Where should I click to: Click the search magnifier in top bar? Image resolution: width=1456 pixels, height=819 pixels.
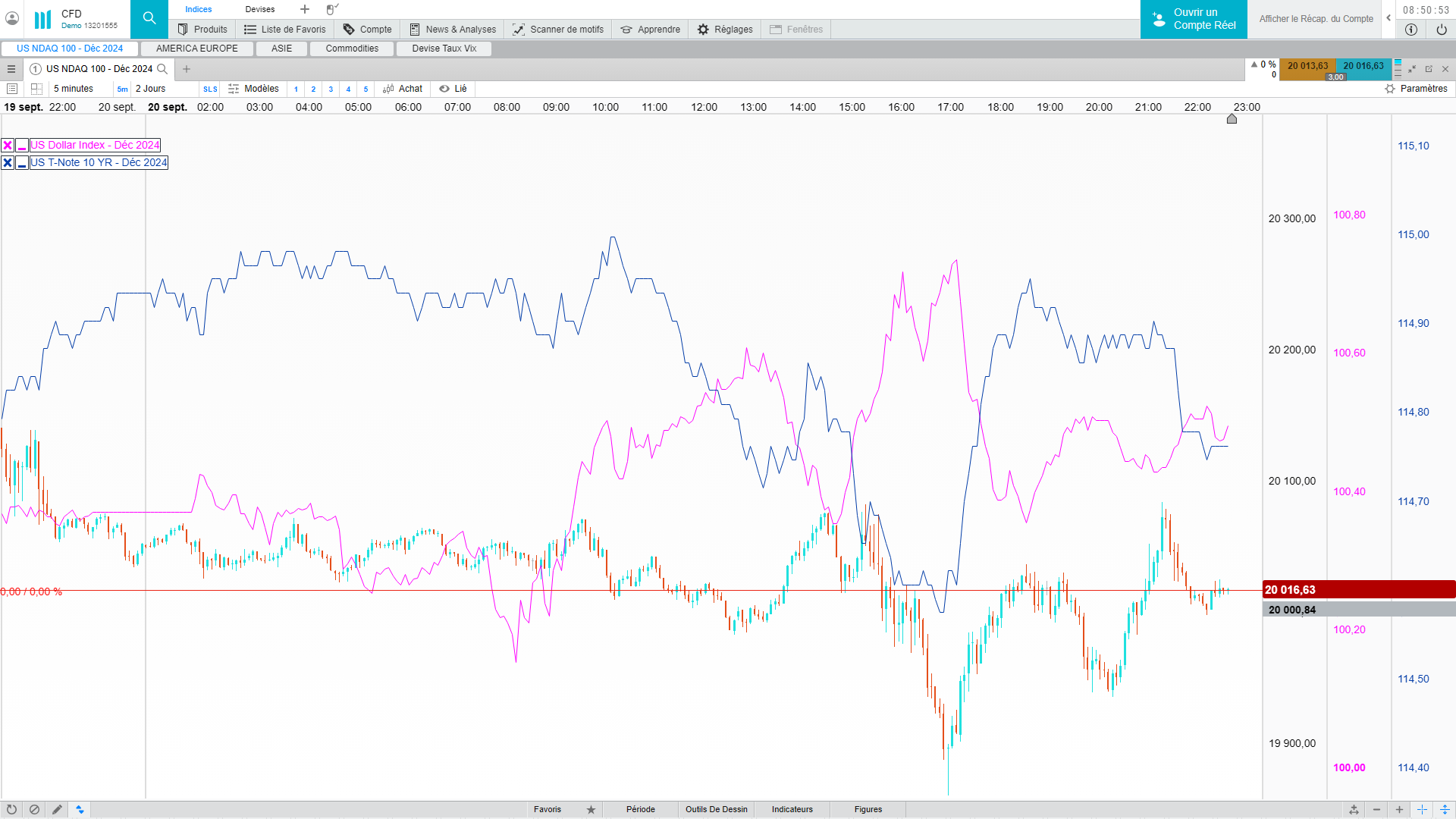[x=149, y=18]
